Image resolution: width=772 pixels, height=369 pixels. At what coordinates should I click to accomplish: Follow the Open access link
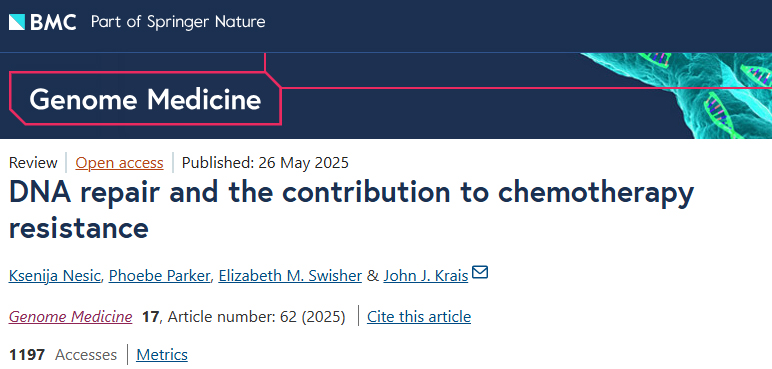119,163
